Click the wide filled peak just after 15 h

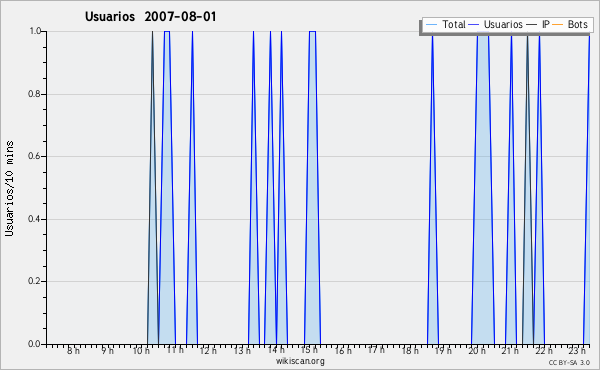click(312, 187)
